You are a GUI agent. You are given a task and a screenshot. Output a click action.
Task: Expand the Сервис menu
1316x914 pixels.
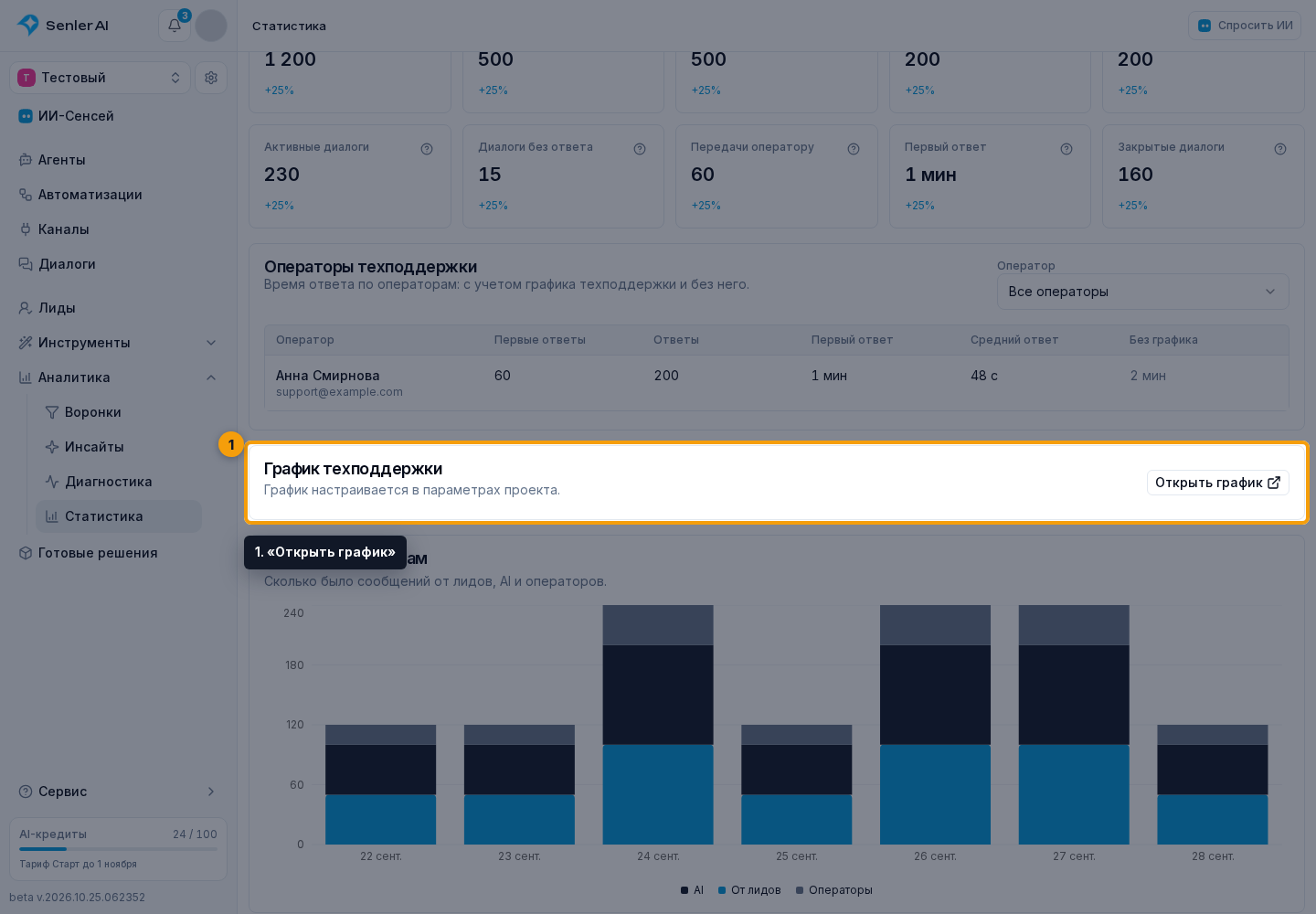(118, 792)
